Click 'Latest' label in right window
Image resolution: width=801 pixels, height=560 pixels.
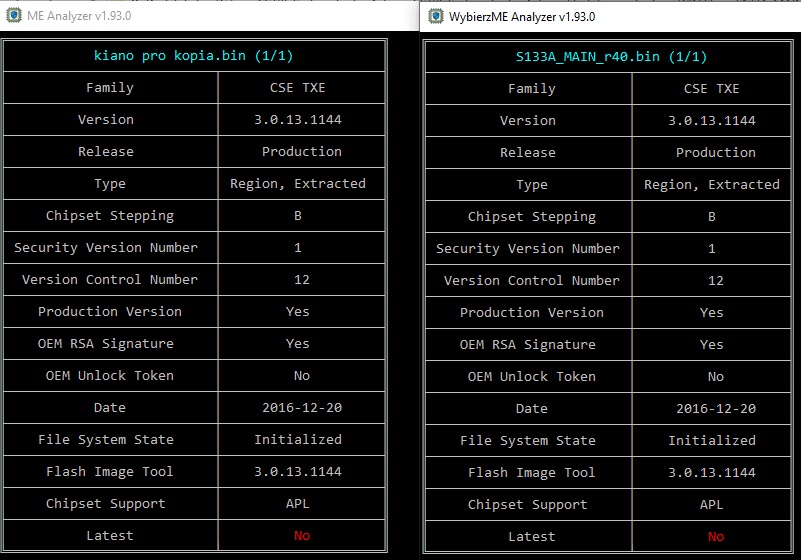tap(532, 537)
